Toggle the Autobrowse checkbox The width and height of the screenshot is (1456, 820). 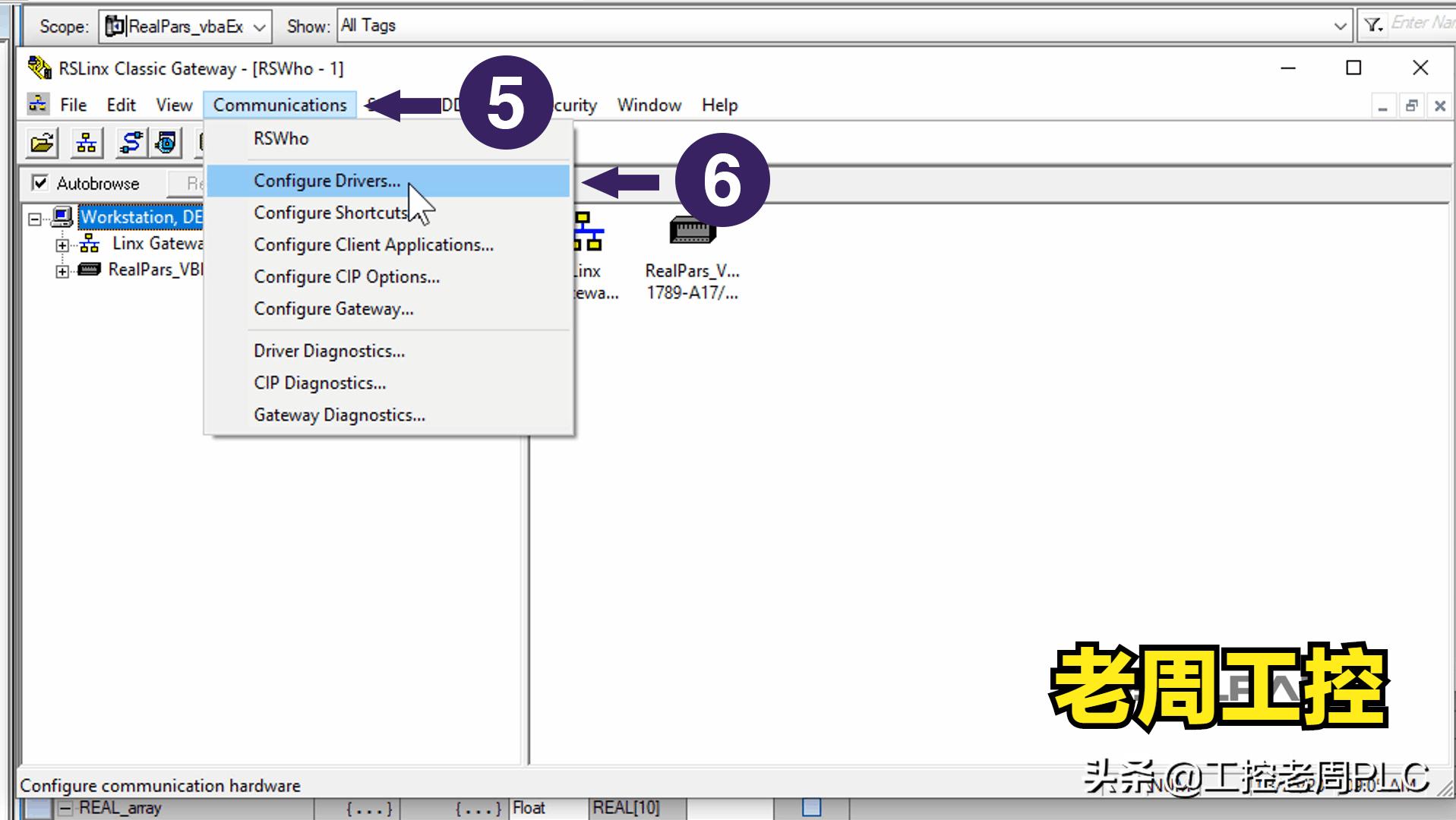click(x=40, y=183)
